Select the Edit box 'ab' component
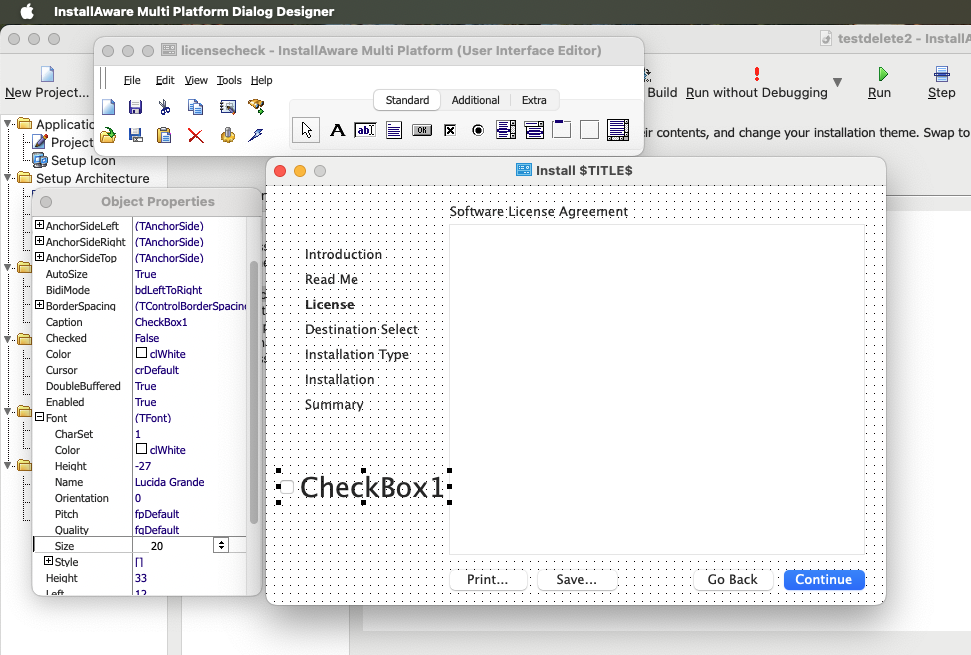Screen dimensions: 971x655 pyautogui.click(x=365, y=130)
